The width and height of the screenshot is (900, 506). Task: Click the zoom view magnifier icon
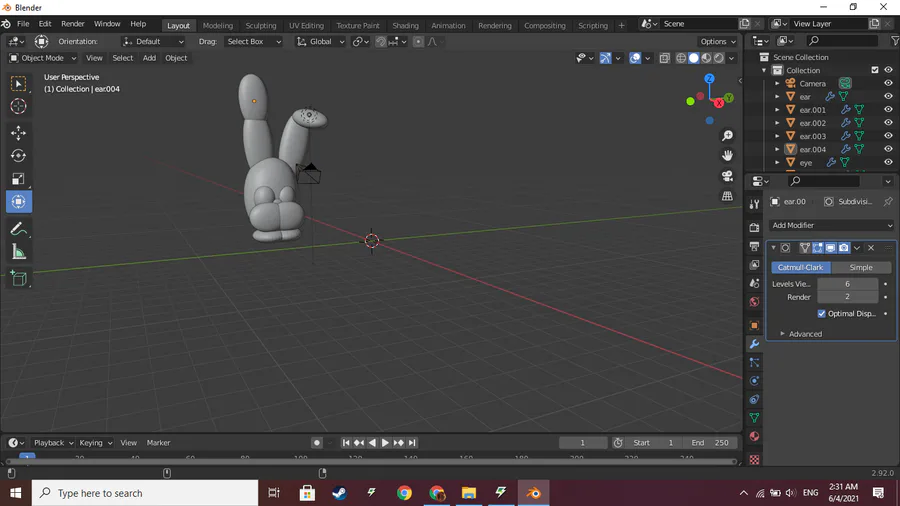[x=727, y=136]
